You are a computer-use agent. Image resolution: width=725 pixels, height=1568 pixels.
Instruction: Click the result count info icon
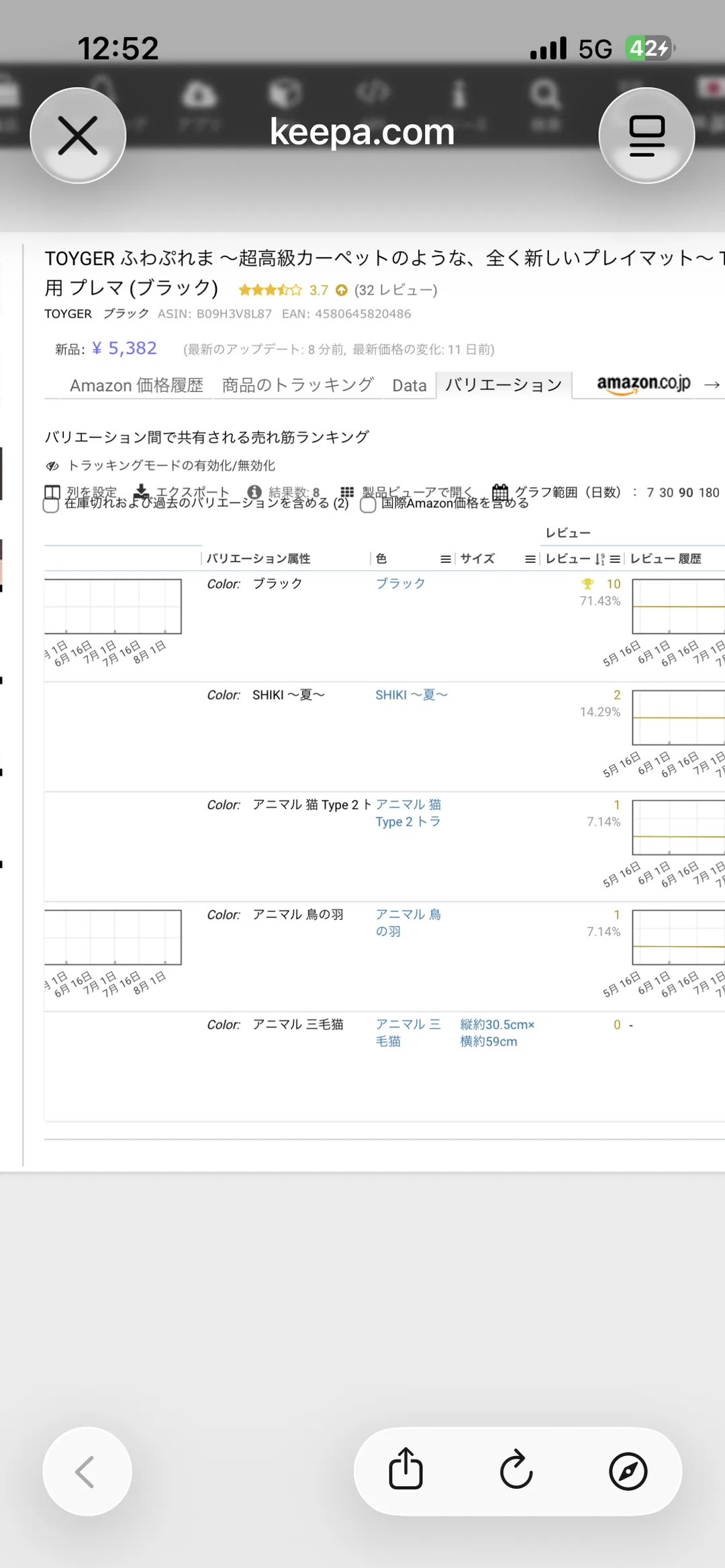point(254,492)
